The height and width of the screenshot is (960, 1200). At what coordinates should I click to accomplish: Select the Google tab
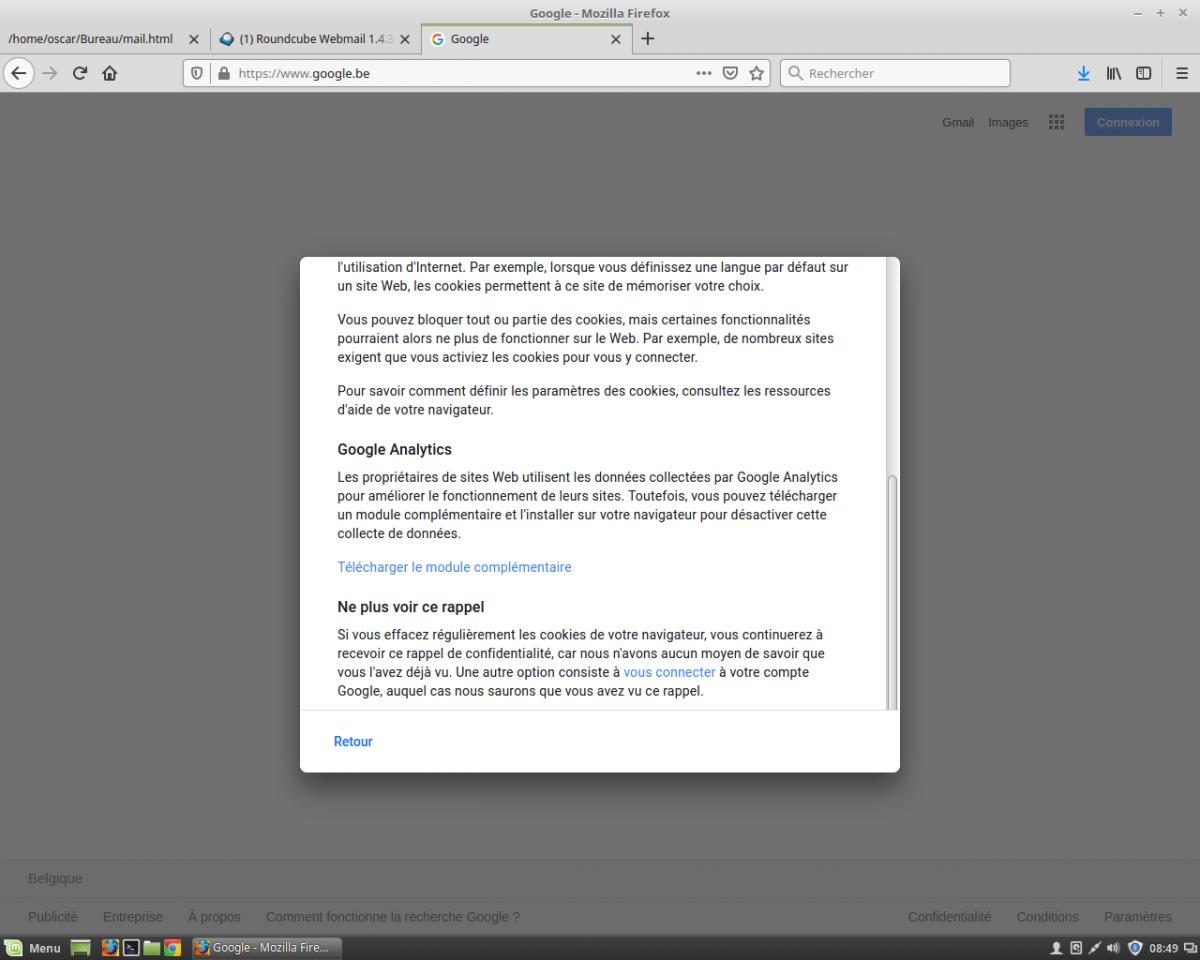(x=527, y=39)
